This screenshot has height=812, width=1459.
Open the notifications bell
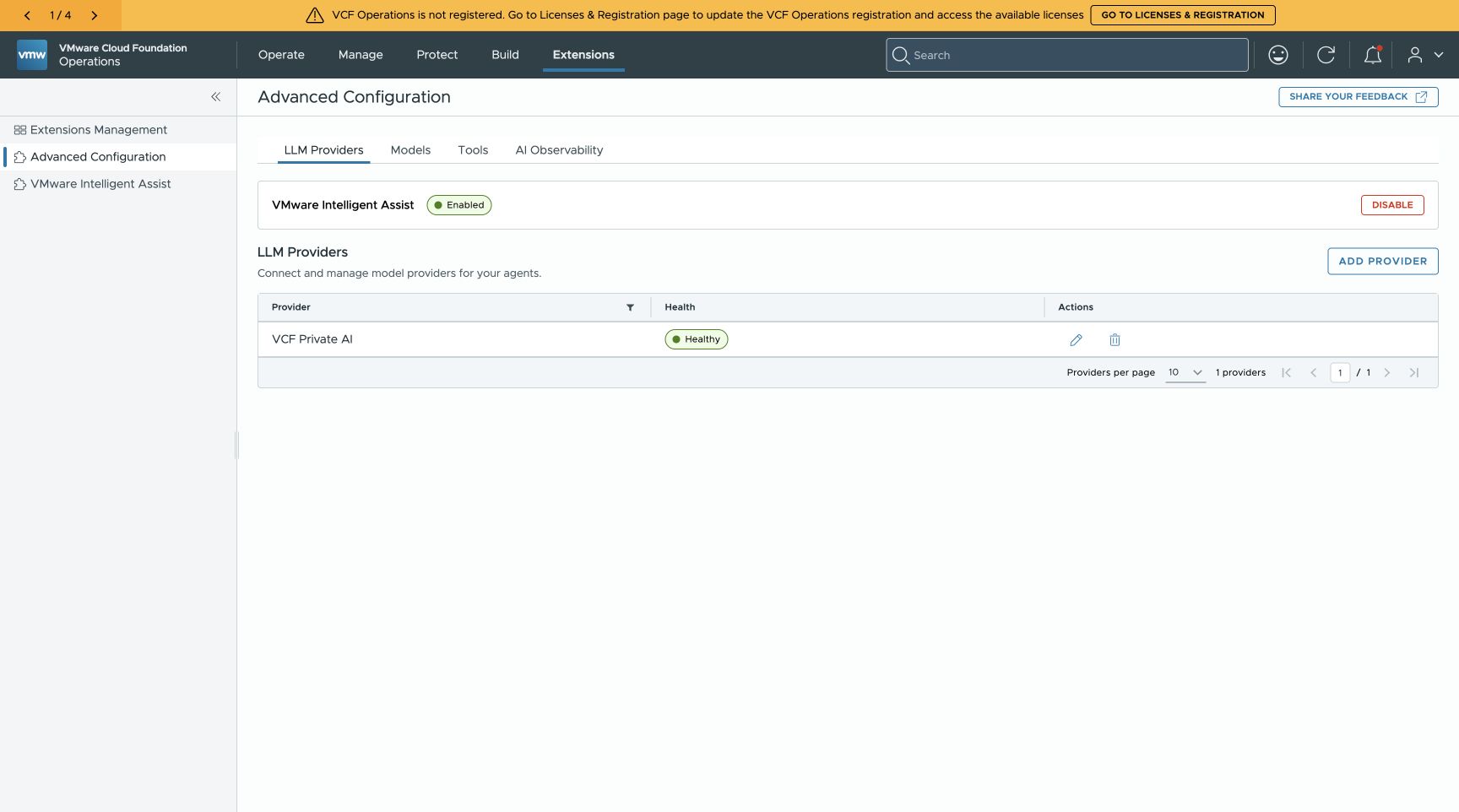coord(1373,55)
